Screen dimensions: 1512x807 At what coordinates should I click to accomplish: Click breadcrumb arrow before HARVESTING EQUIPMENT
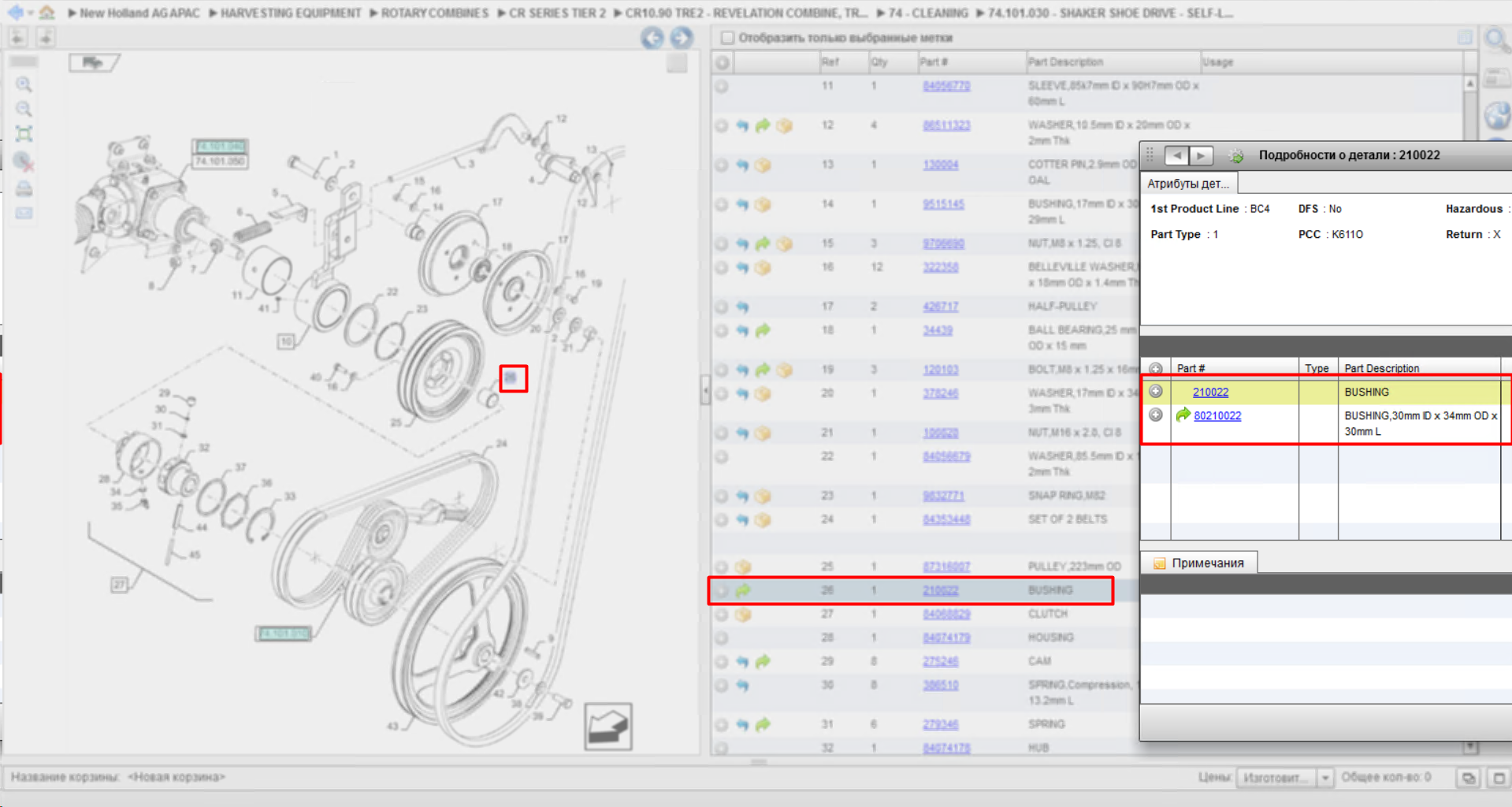pyautogui.click(x=213, y=13)
